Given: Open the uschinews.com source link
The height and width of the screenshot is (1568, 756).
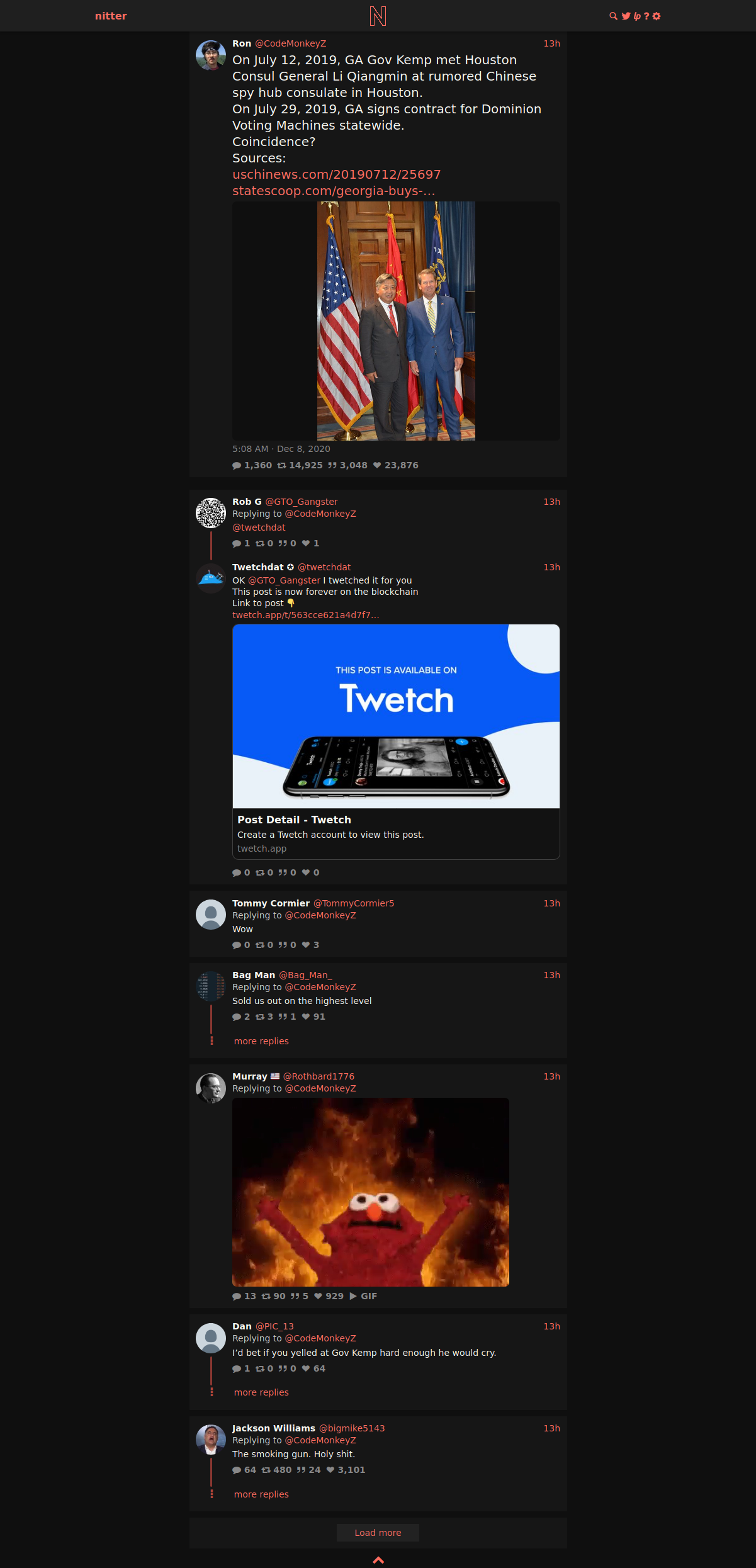Looking at the screenshot, I should (337, 174).
